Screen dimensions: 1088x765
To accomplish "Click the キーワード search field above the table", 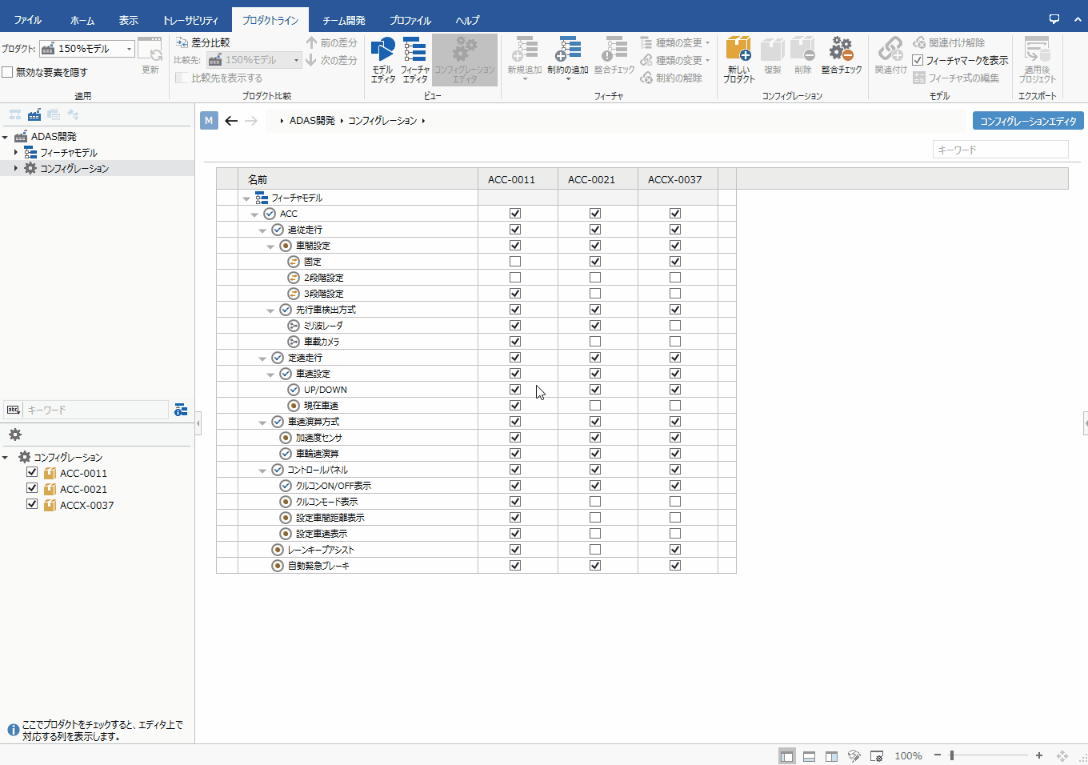I will tap(1000, 149).
